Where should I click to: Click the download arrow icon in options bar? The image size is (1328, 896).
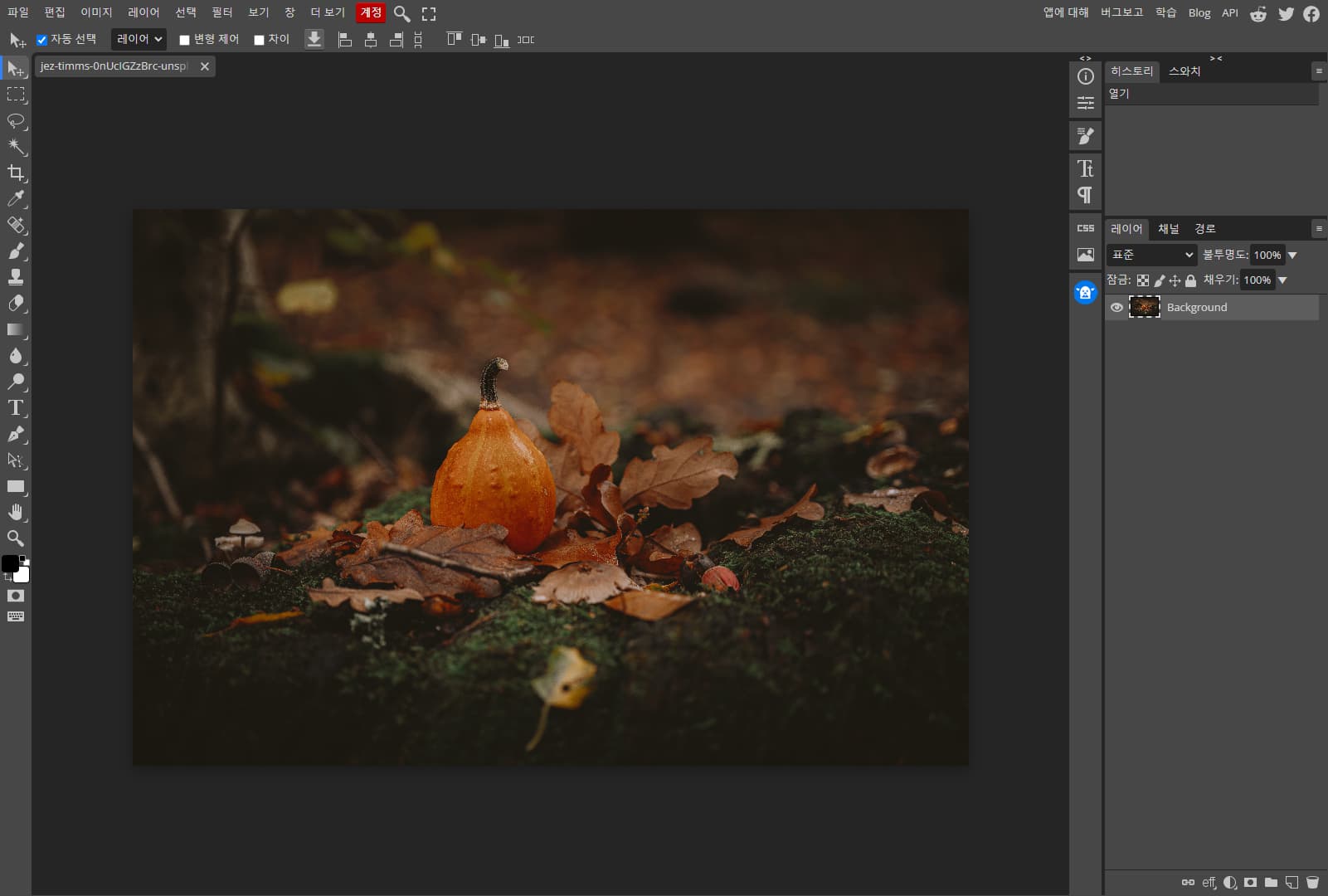pos(314,39)
